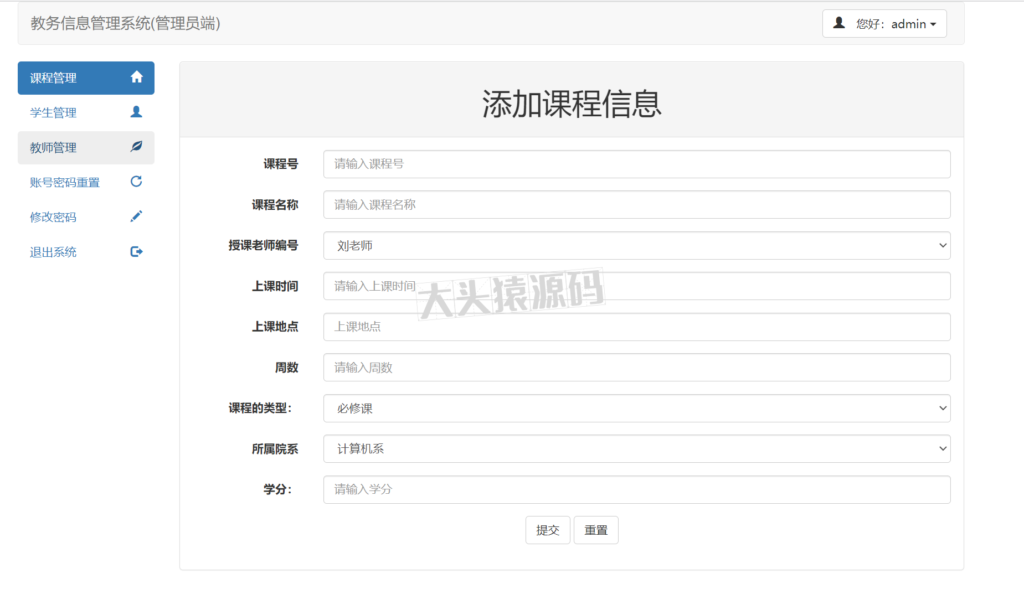Click the refresh icon beside 账号密码重置
The image size is (1024, 594).
136,181
